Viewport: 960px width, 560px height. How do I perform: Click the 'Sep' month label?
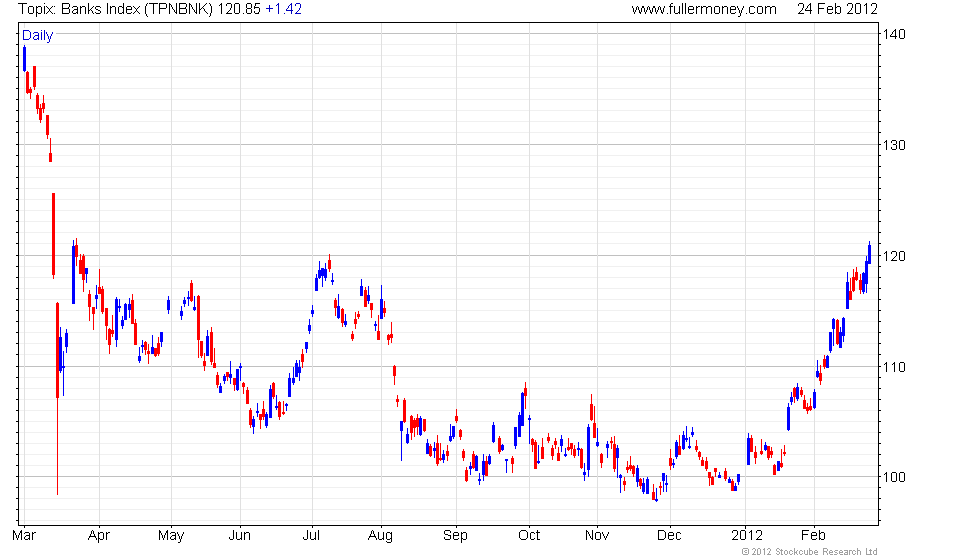(x=456, y=536)
